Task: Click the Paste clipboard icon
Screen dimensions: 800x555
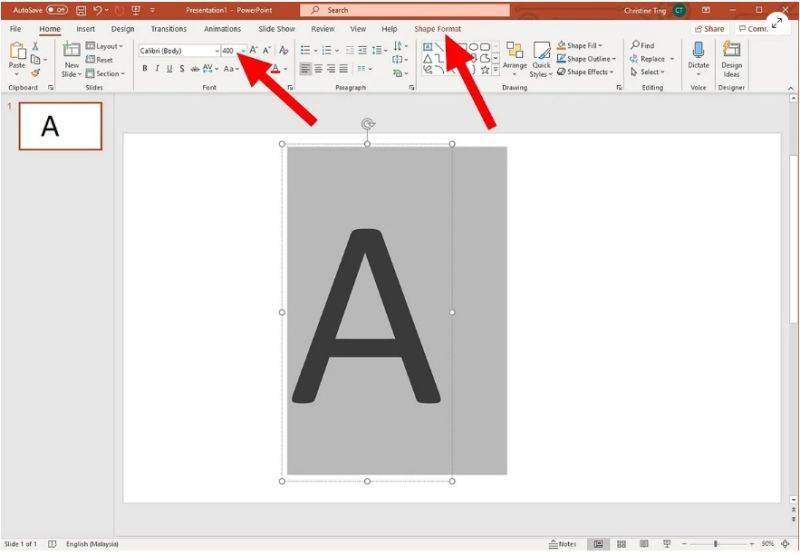Action: point(17,51)
